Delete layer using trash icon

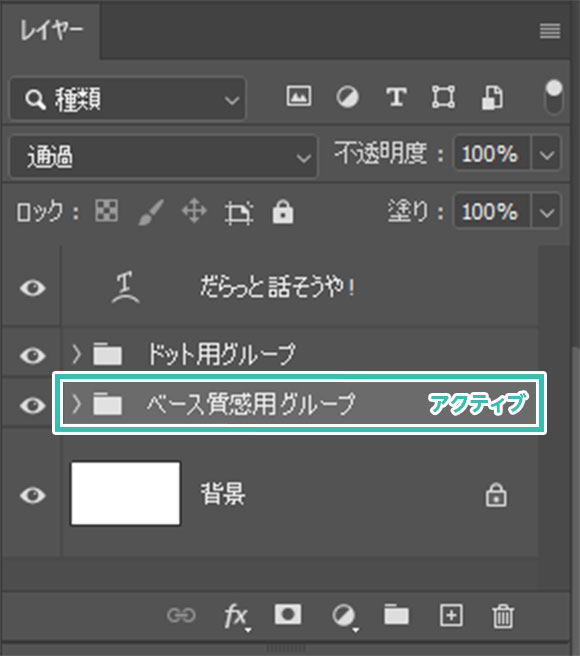point(503,616)
